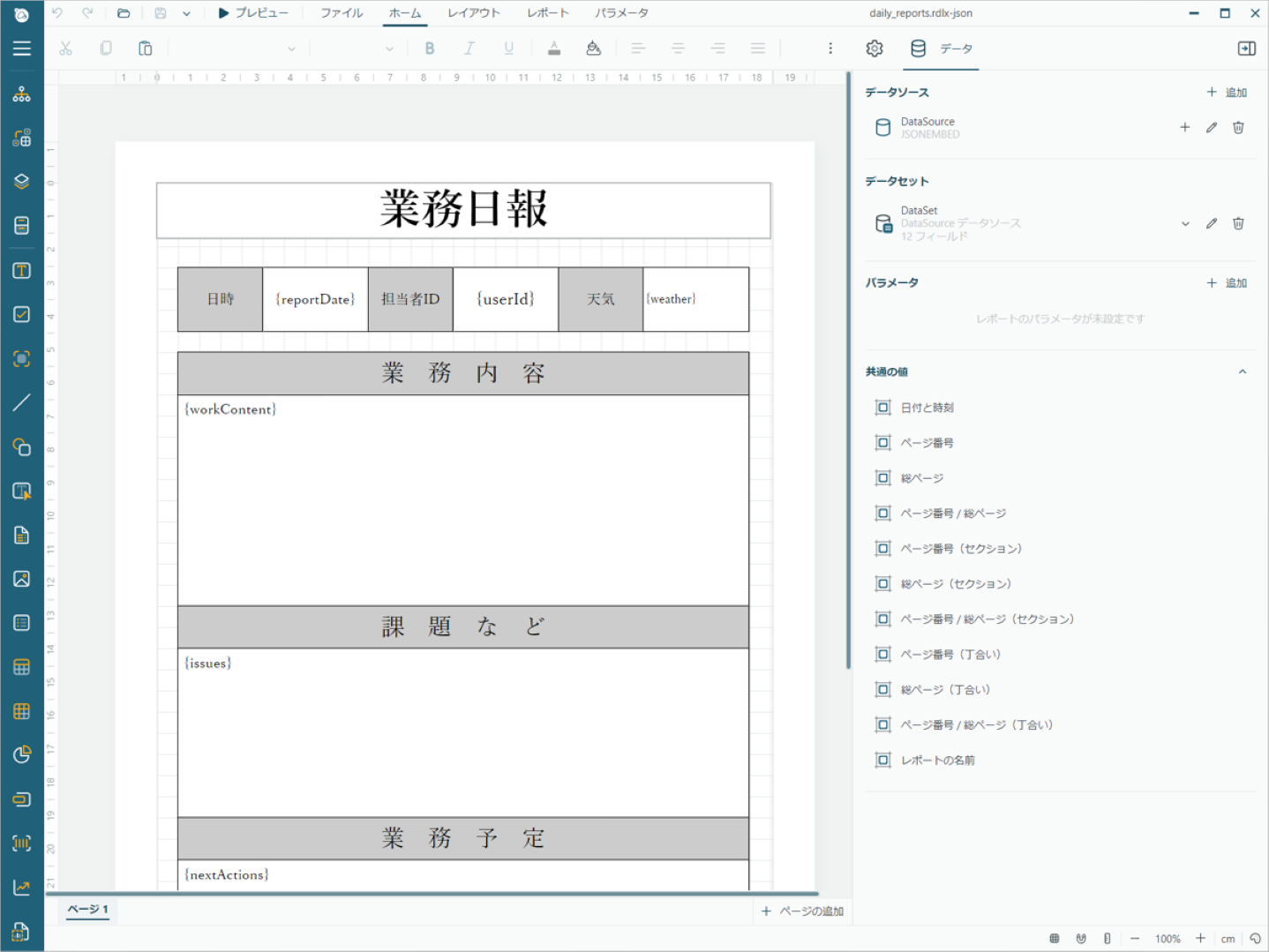
Task: Click the fill color bucket swatch
Action: point(594,49)
